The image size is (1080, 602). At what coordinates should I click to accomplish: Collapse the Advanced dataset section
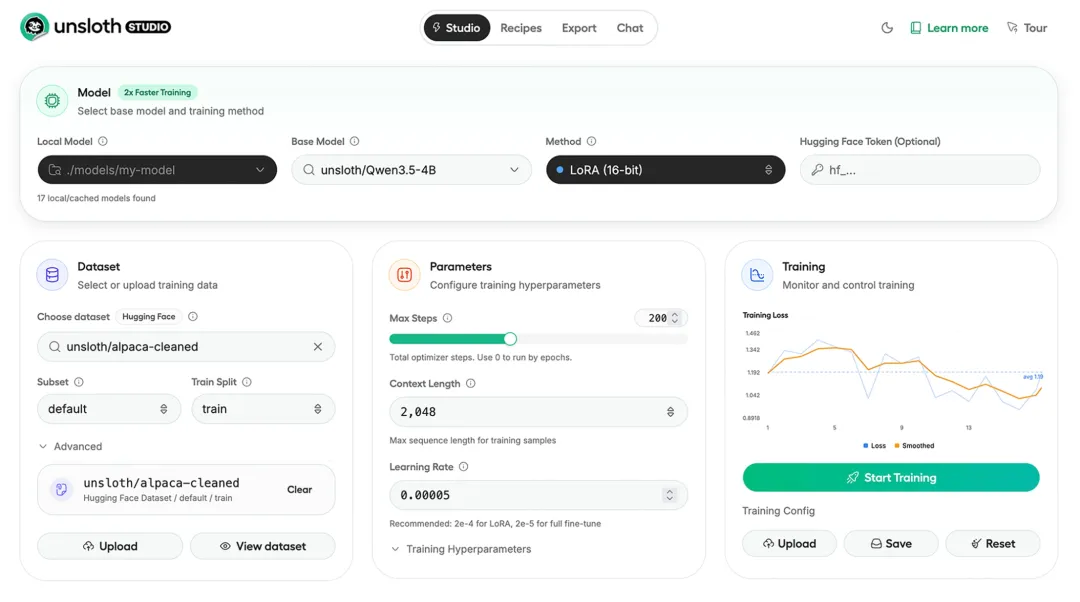point(70,446)
